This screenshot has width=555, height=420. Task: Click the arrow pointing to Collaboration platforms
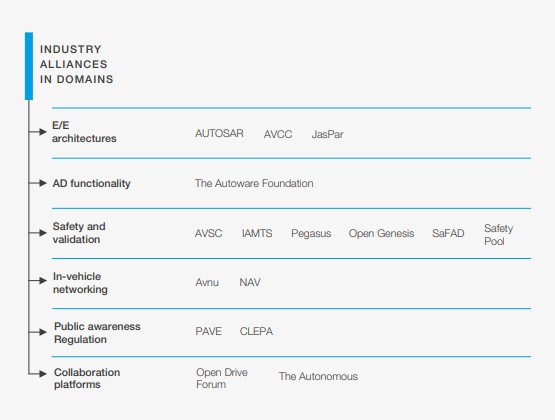pos(38,373)
